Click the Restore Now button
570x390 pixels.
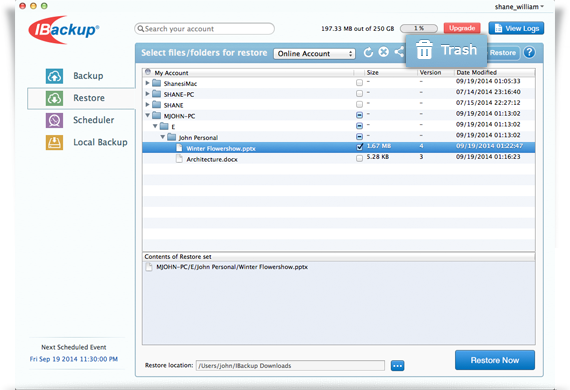point(495,360)
